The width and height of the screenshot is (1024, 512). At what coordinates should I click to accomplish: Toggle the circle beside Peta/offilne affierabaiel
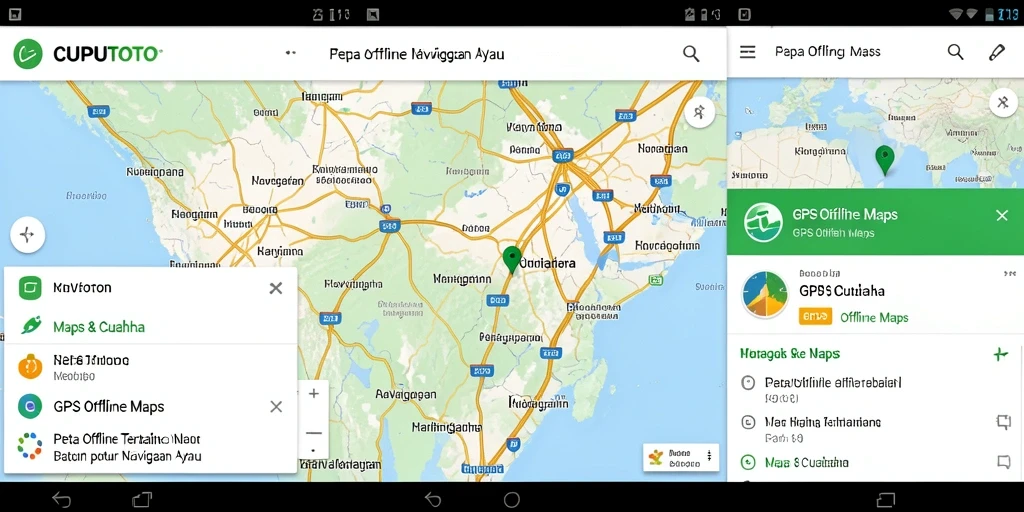748,383
